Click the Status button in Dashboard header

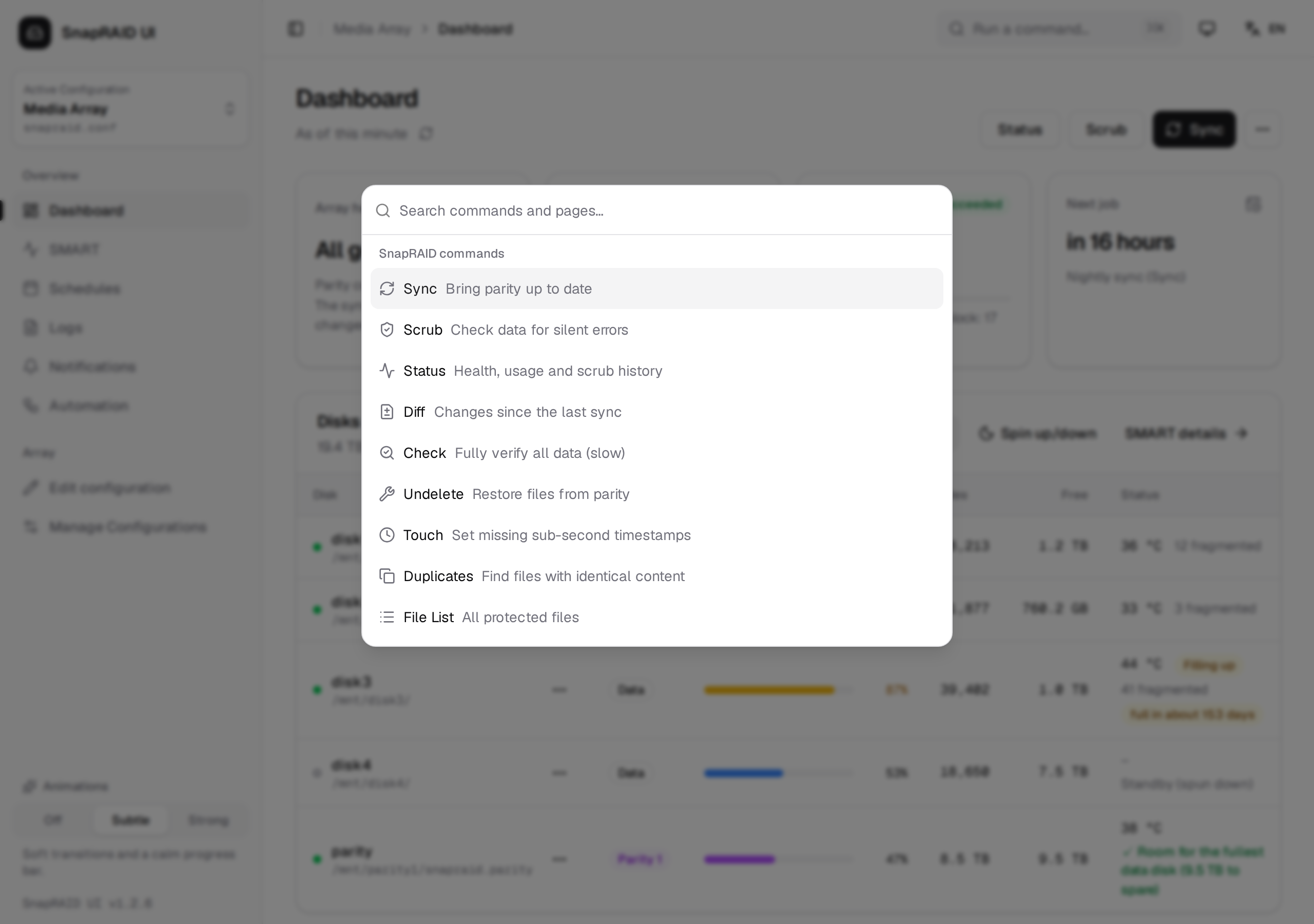[x=1019, y=129]
